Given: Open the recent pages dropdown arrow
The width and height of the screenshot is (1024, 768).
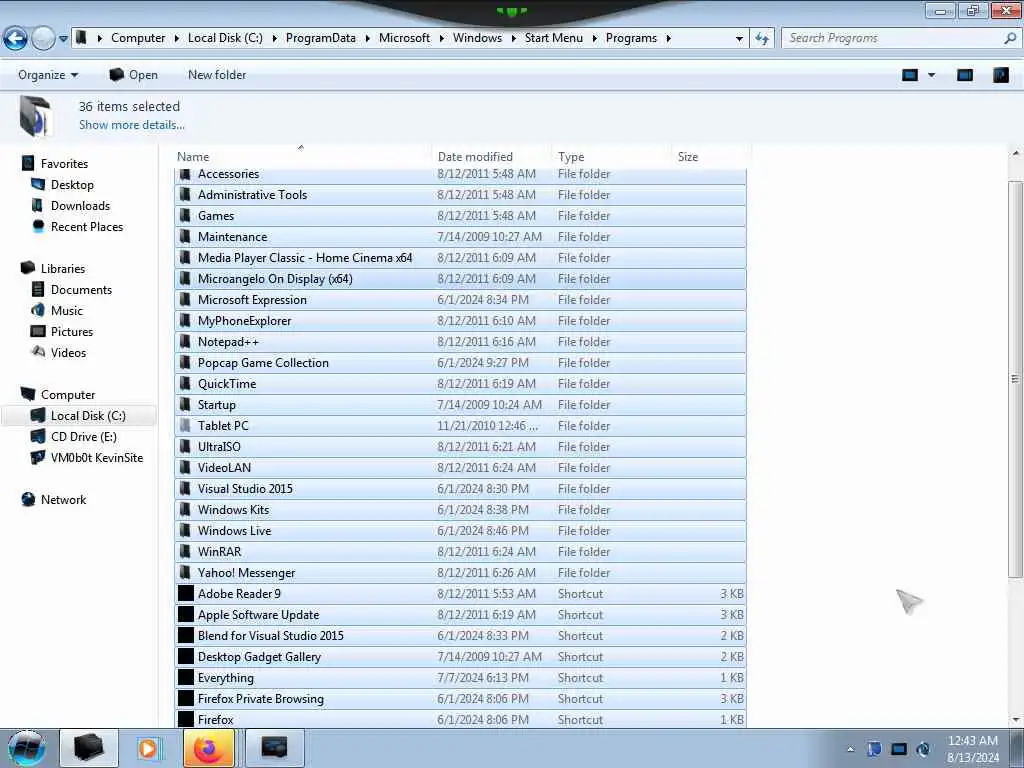Looking at the screenshot, I should [63, 39].
